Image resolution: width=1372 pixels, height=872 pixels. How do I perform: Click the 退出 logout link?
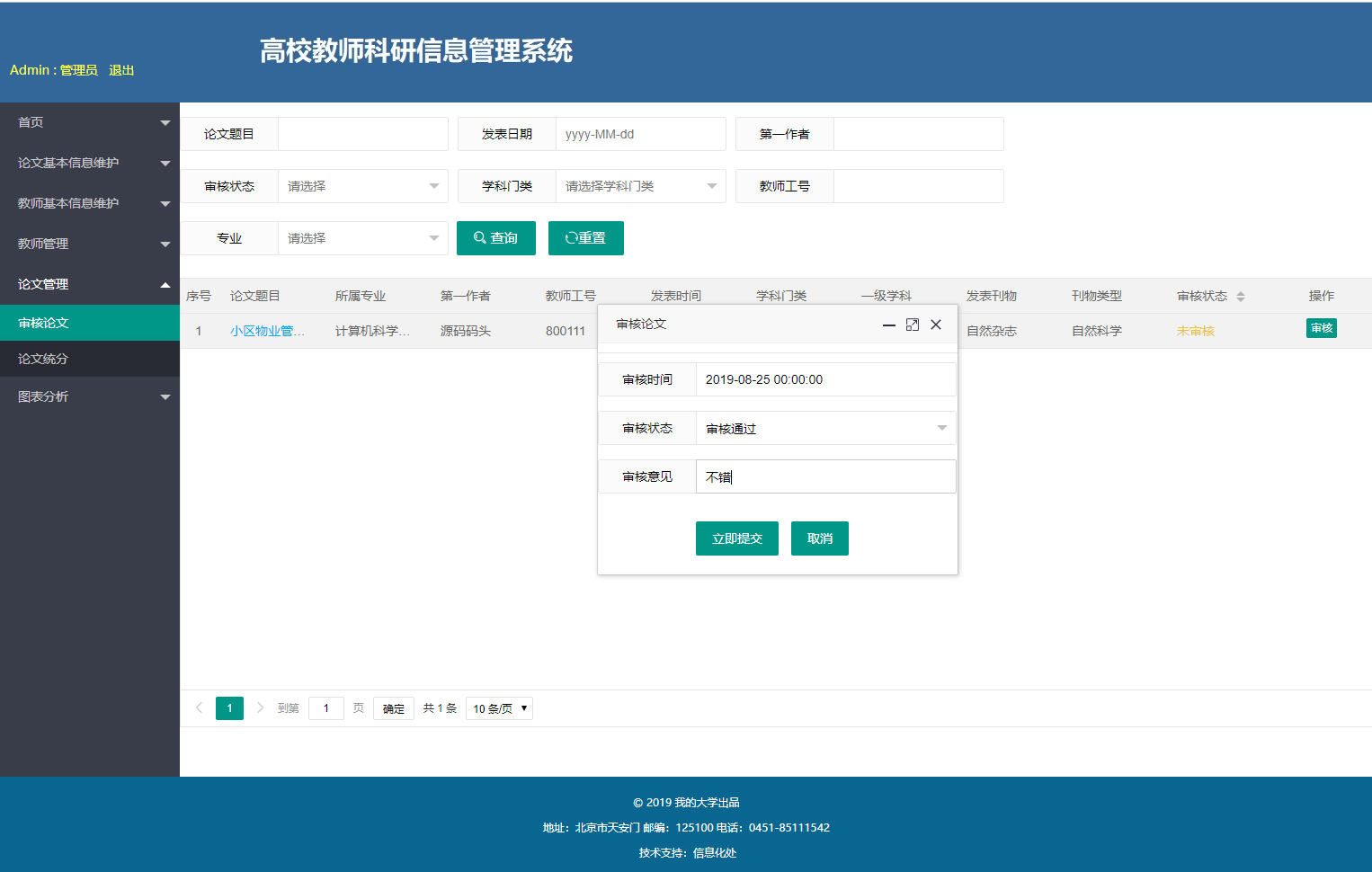coord(121,70)
